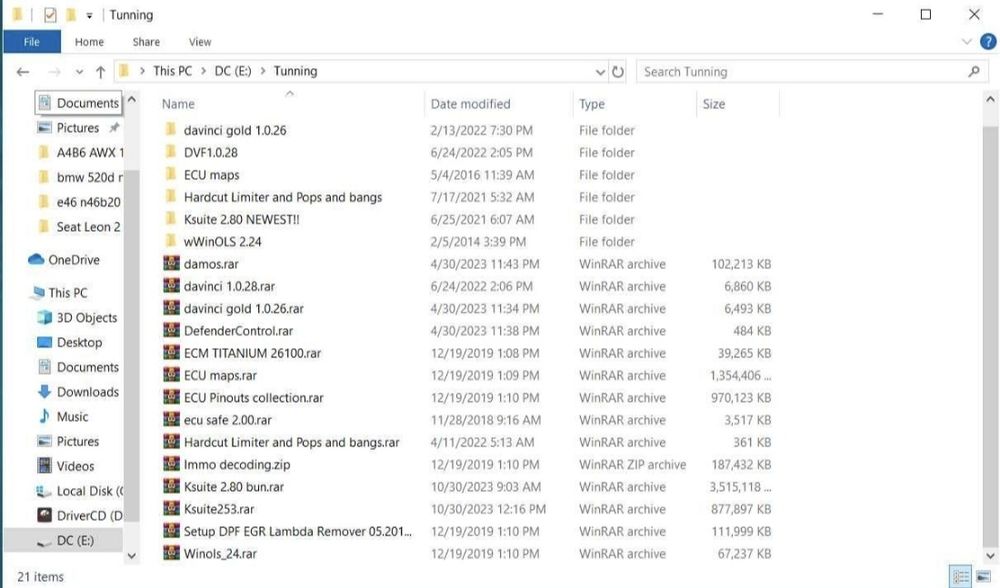Expand the ribbon with the chevron

click(967, 42)
